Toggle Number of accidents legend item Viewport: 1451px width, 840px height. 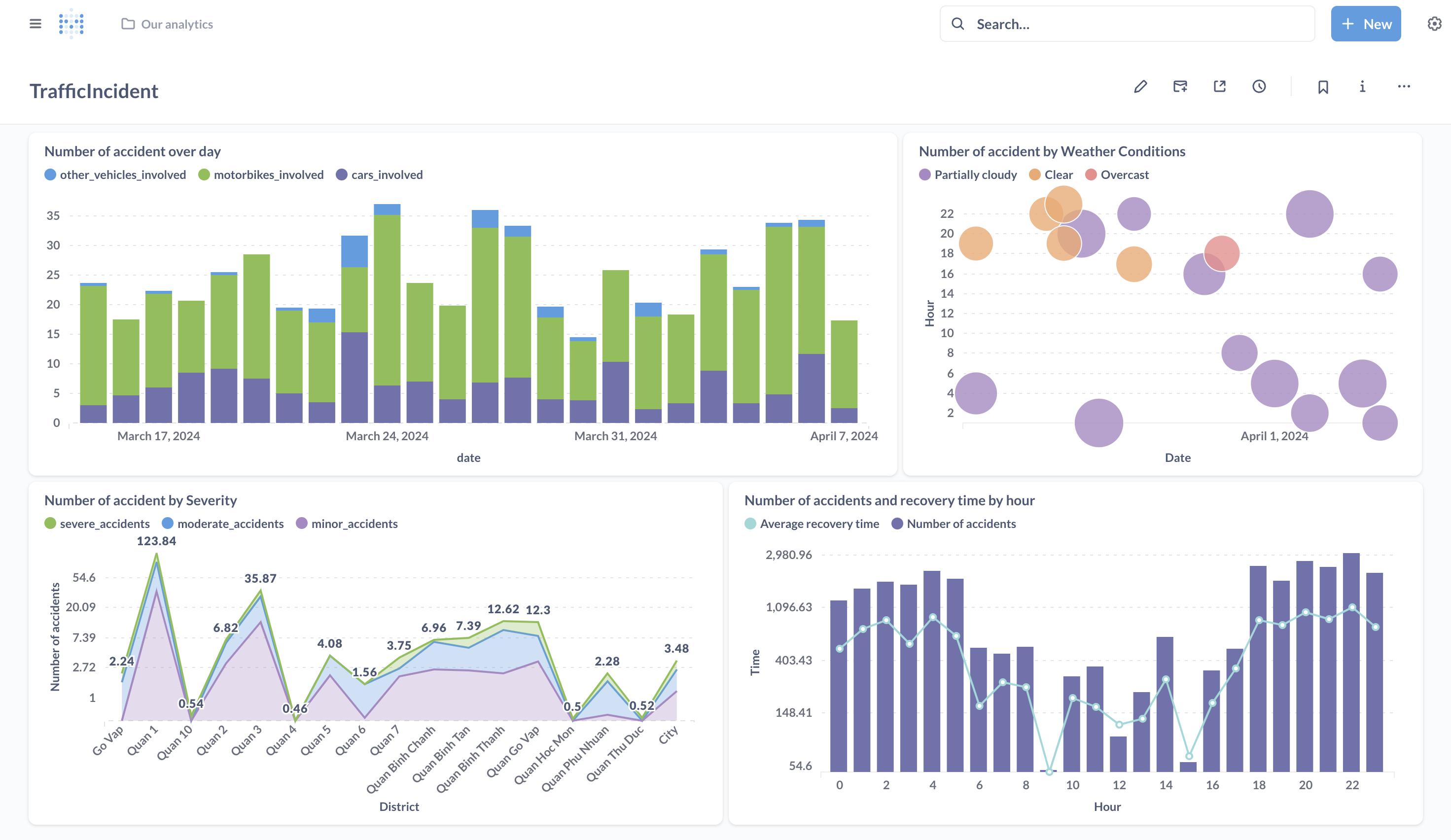(954, 524)
